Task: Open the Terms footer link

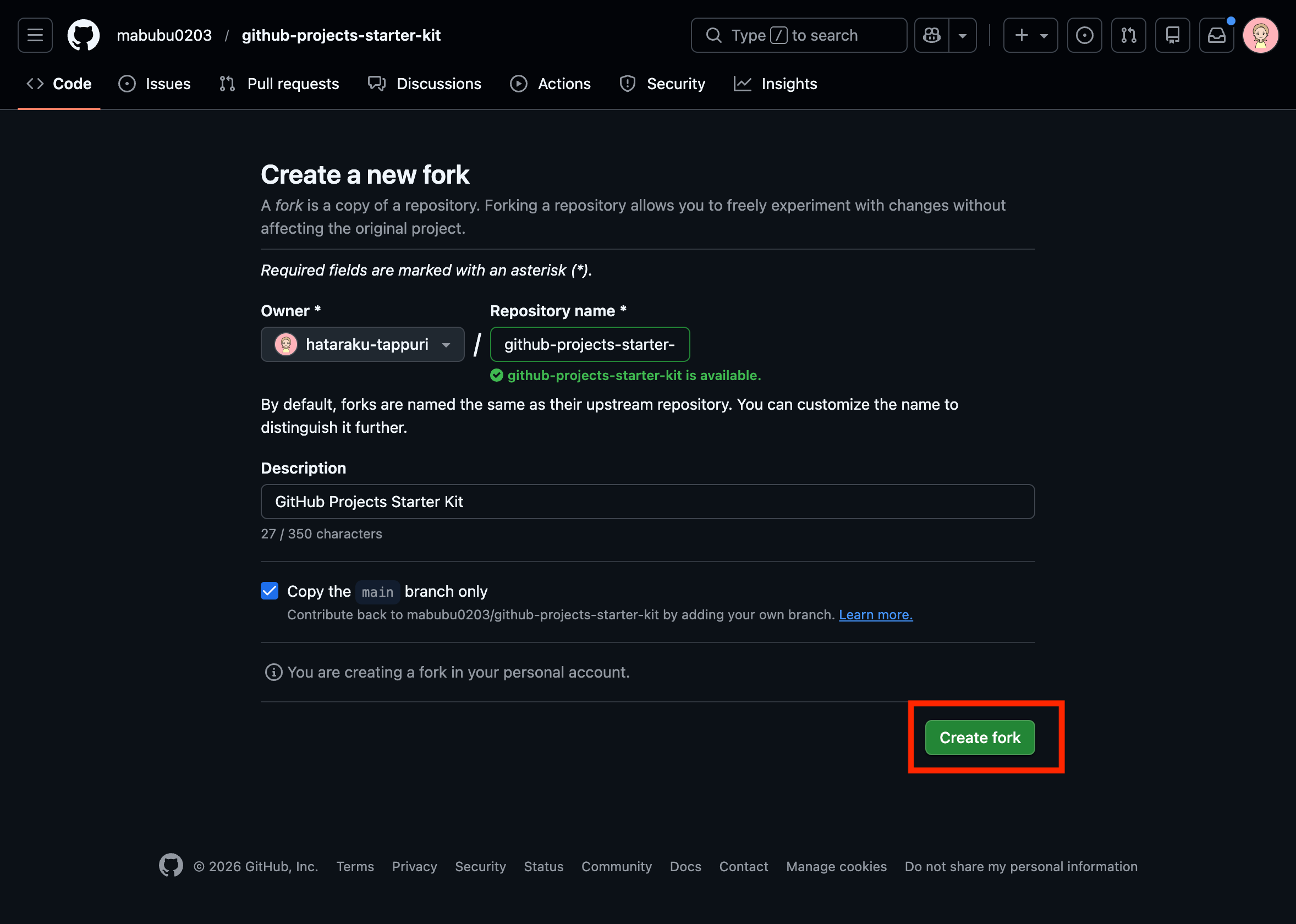Action: click(x=355, y=866)
